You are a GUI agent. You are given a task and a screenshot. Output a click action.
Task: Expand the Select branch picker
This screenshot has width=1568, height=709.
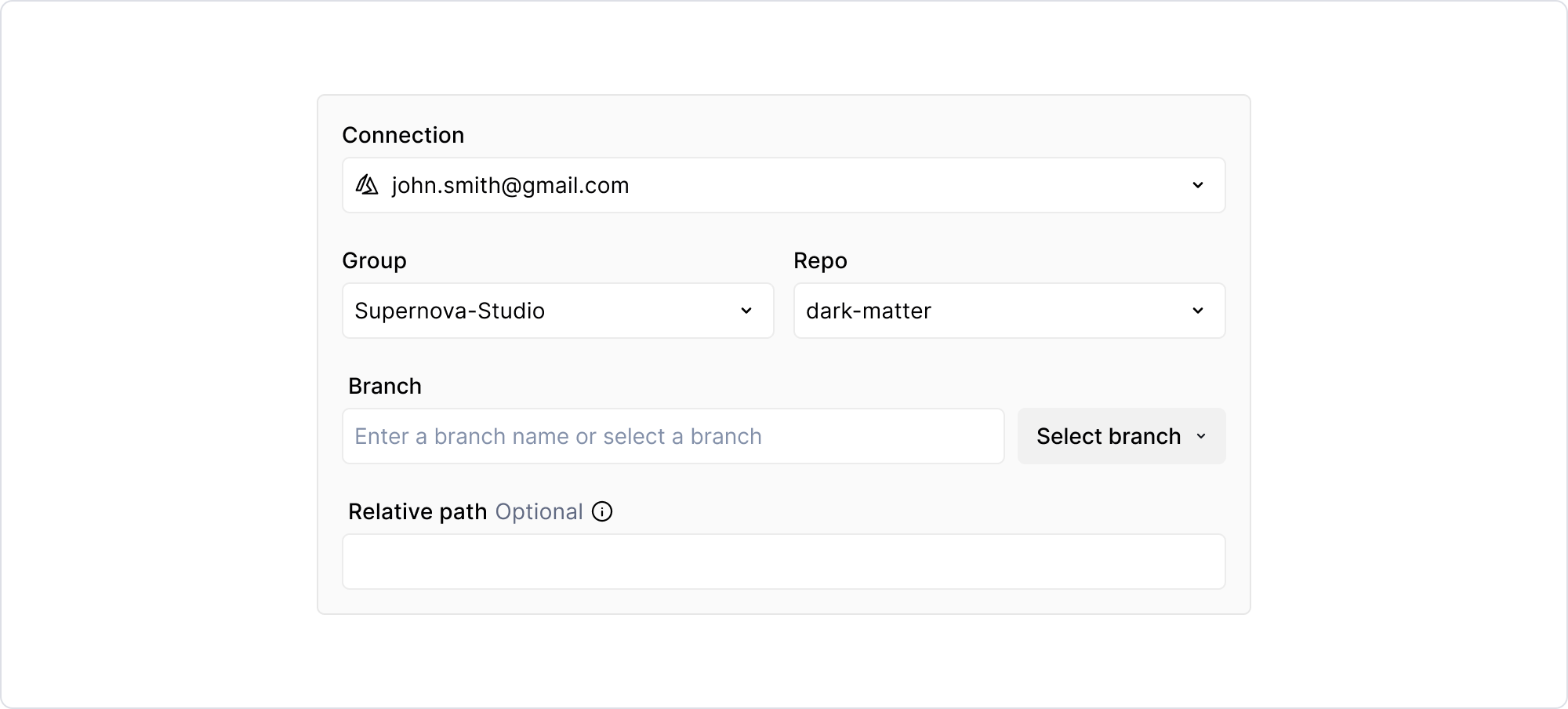(x=1121, y=436)
